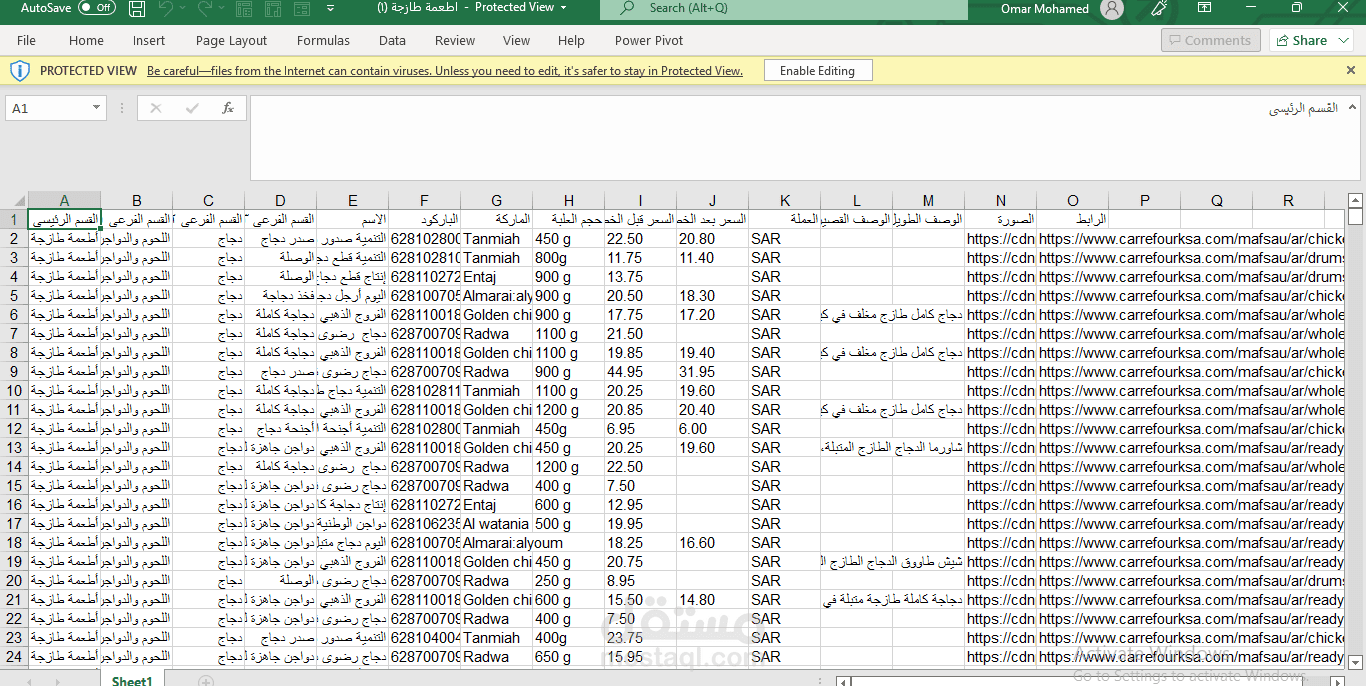Open the Name Box dropdown arrow
Viewport: 1366px width, 686px height.
coord(97,108)
